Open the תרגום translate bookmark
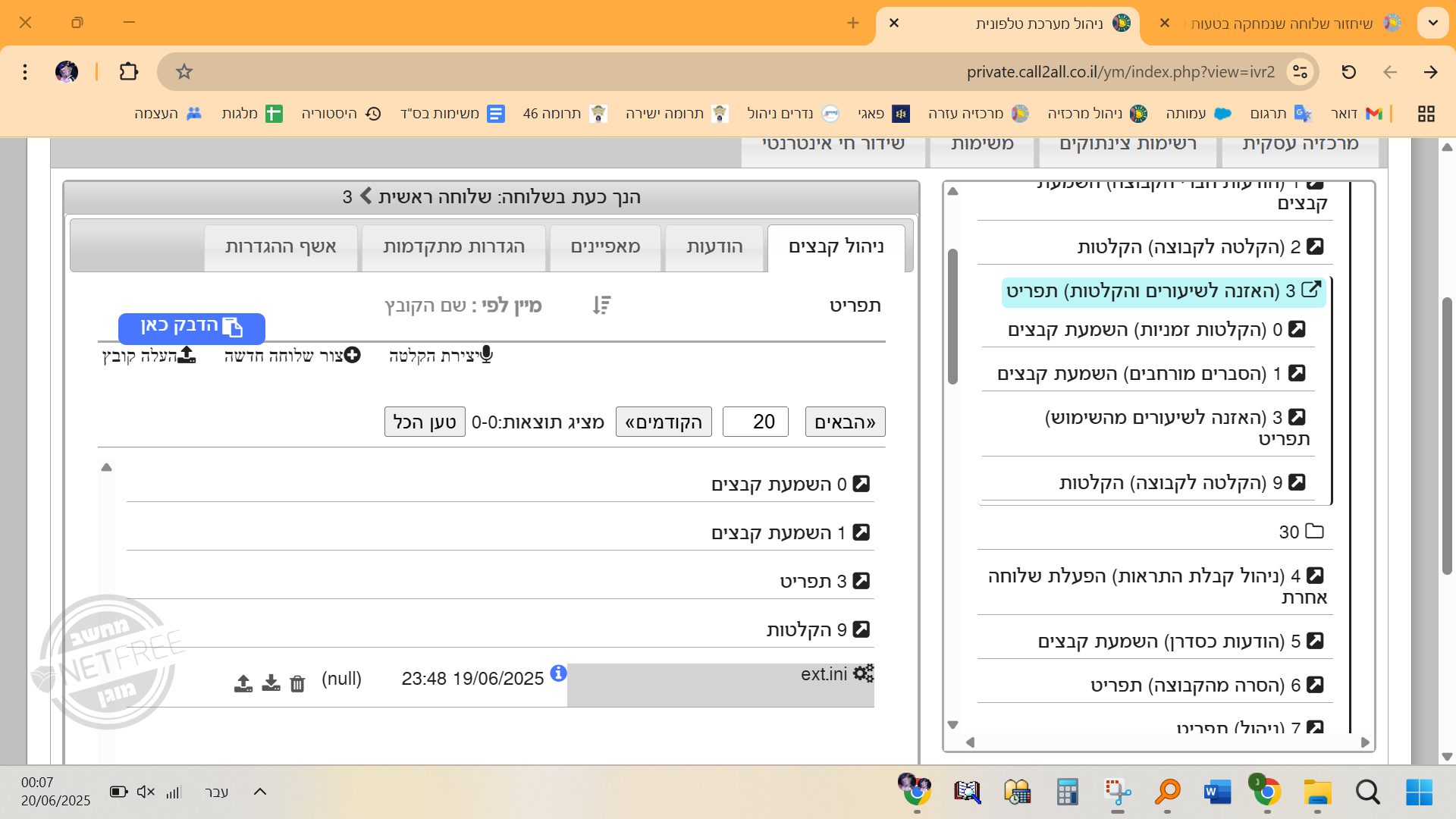Viewport: 1456px width, 819px height. (x=1281, y=114)
